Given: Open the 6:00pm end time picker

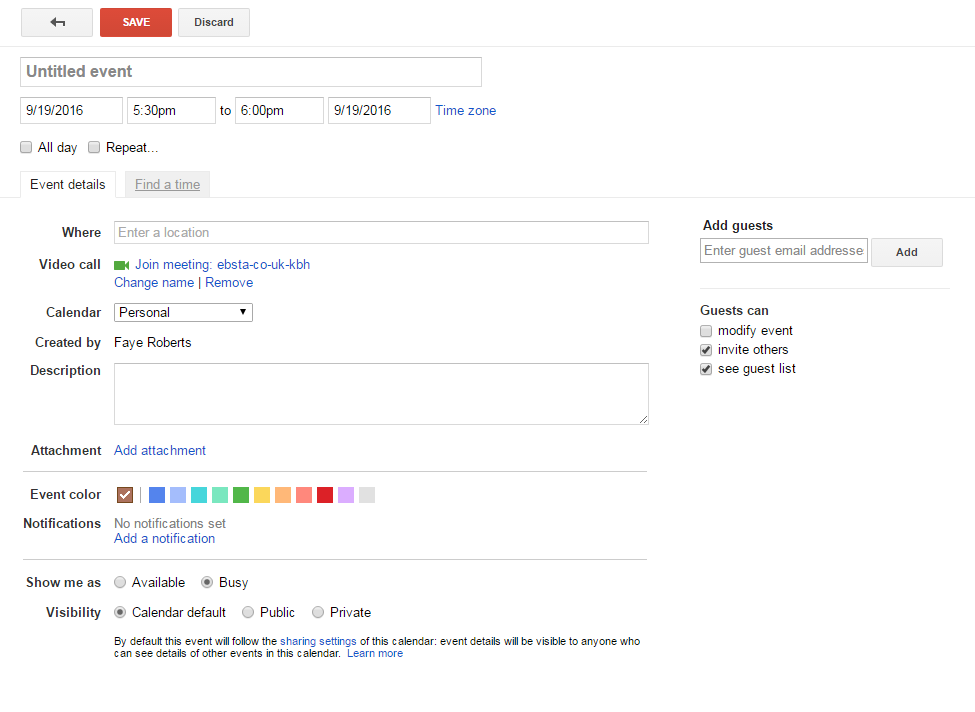Looking at the screenshot, I should pos(279,110).
